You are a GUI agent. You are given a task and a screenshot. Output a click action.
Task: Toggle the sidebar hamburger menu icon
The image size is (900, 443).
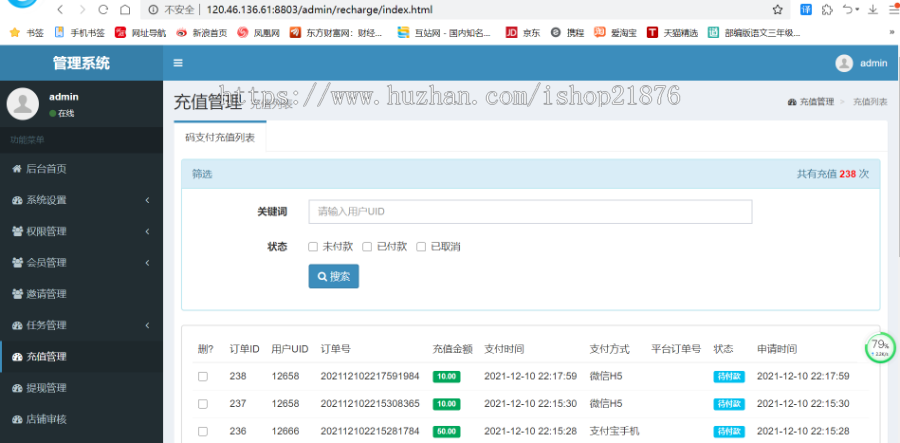178,63
